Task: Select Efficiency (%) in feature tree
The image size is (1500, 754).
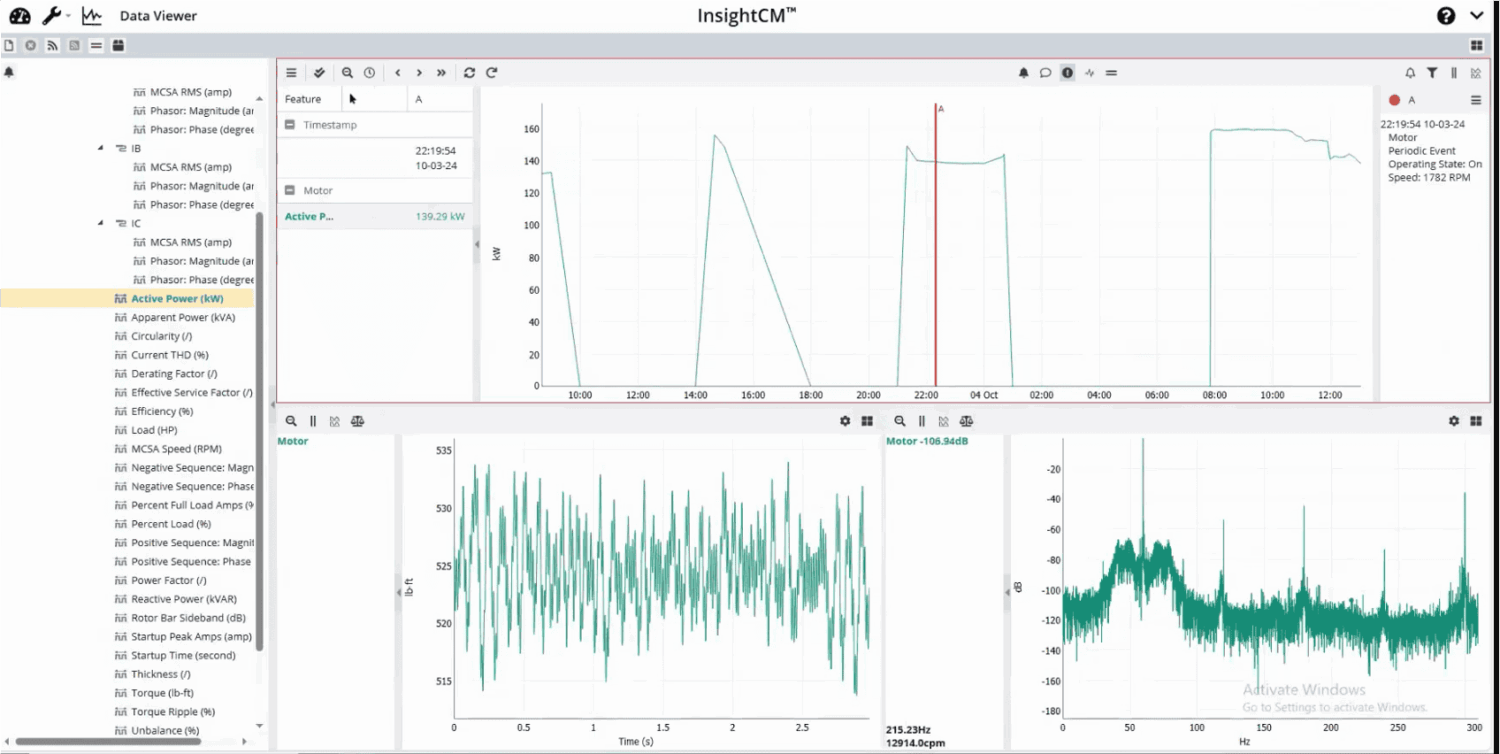Action: [161, 411]
